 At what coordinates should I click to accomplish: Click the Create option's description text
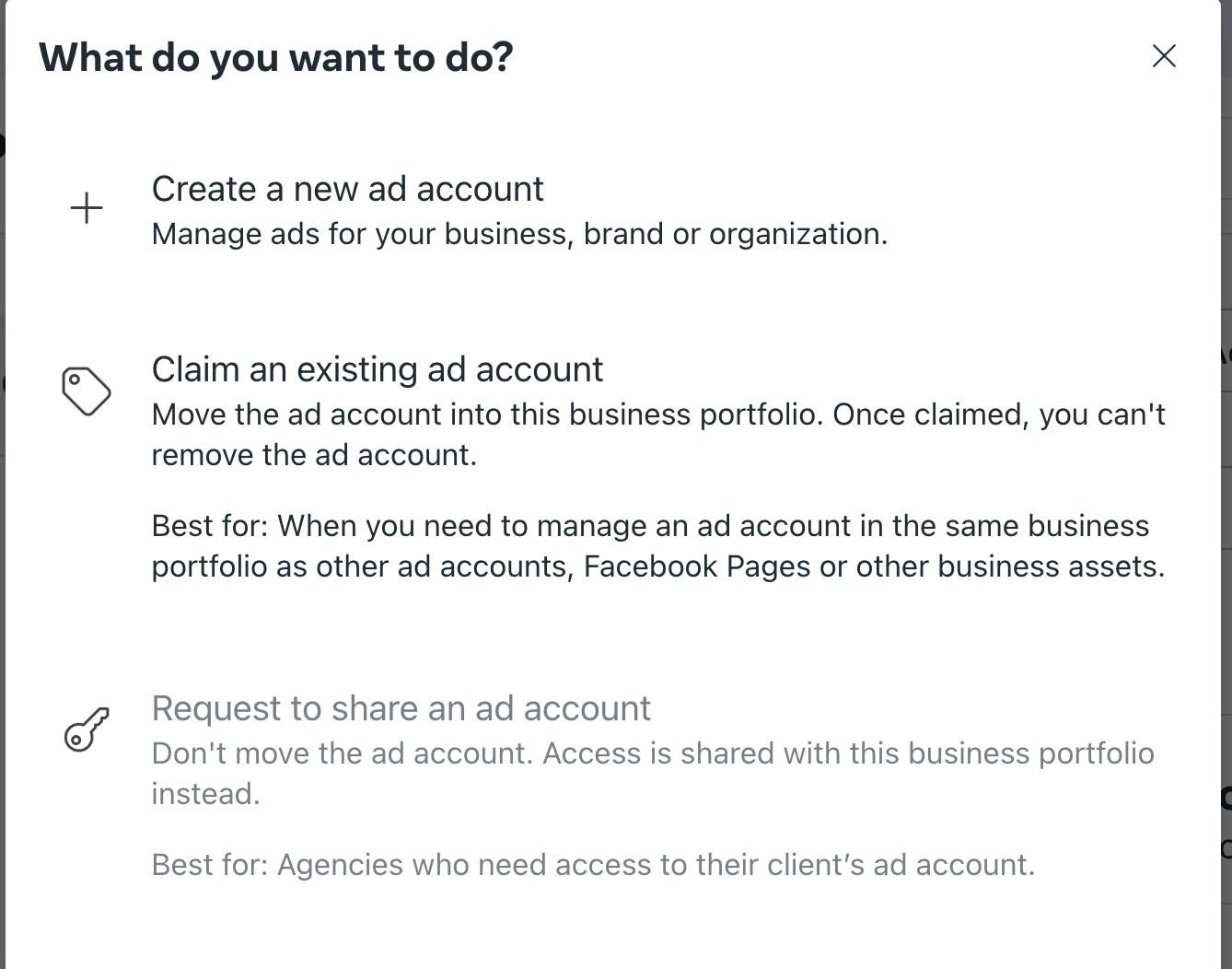coord(520,234)
